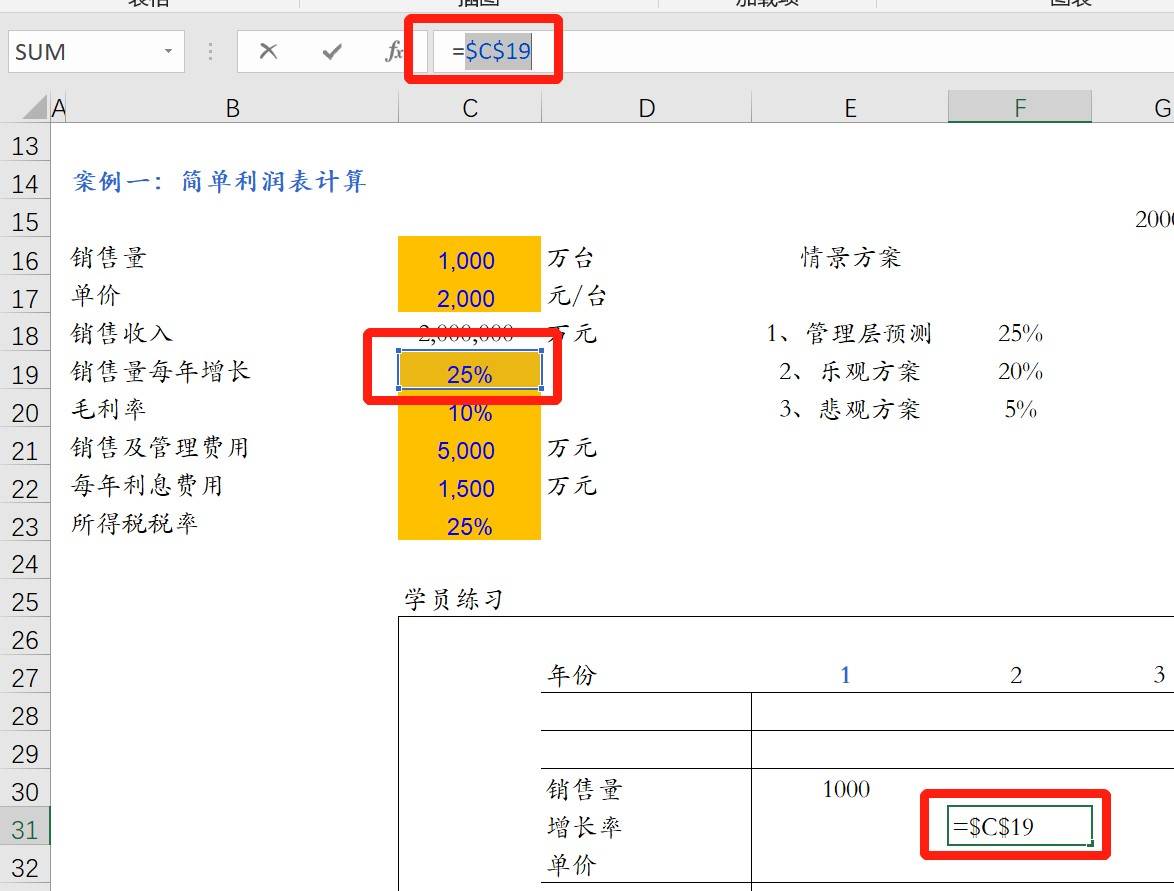Image resolution: width=1174 pixels, height=891 pixels.
Task: Click the 20% optimistic scenario cell
Action: pyautogui.click(x=1019, y=371)
